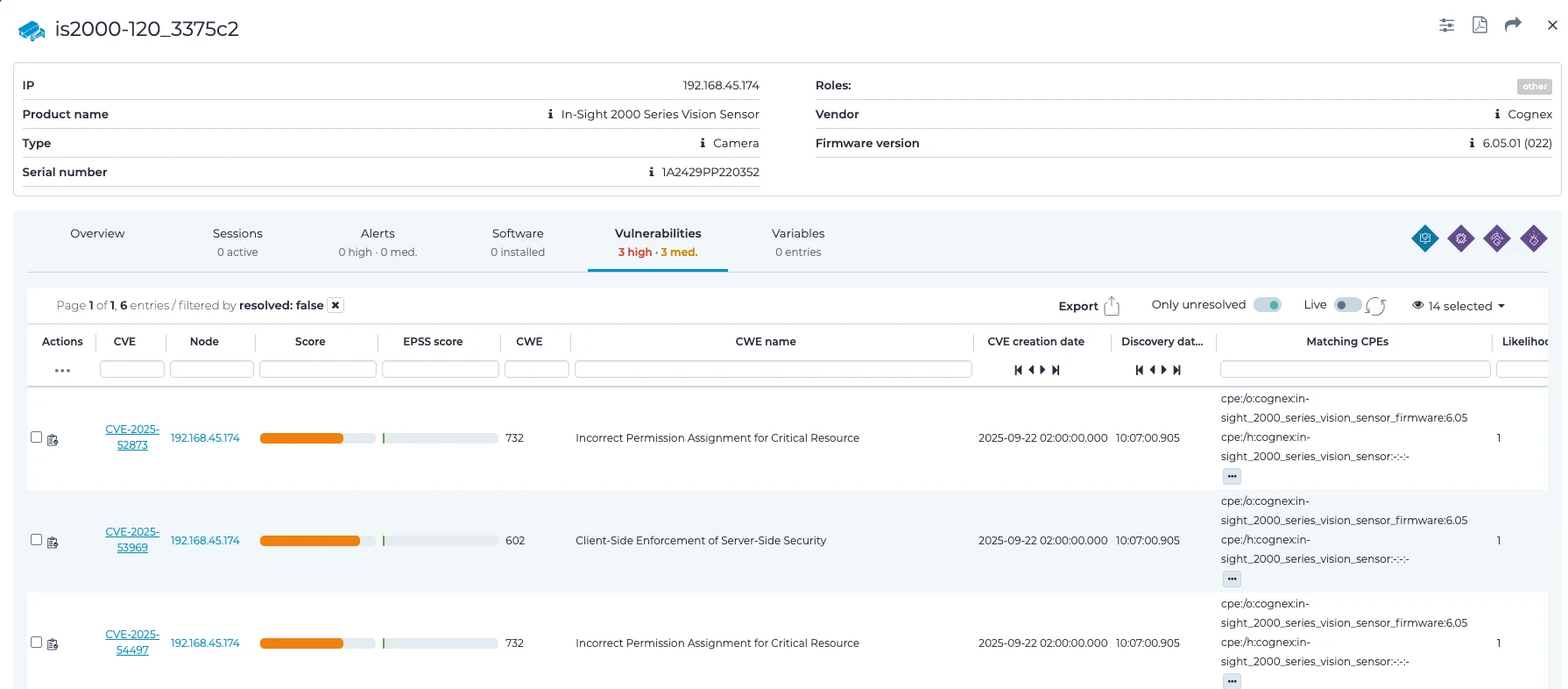This screenshot has height=689, width=1568.
Task: Step to next CVE creation date
Action: click(x=1042, y=370)
